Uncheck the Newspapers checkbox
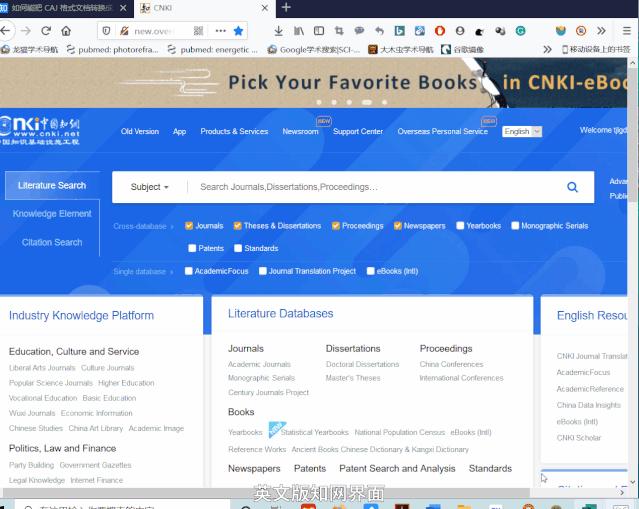Viewport: 639px width, 509px height. (x=398, y=226)
